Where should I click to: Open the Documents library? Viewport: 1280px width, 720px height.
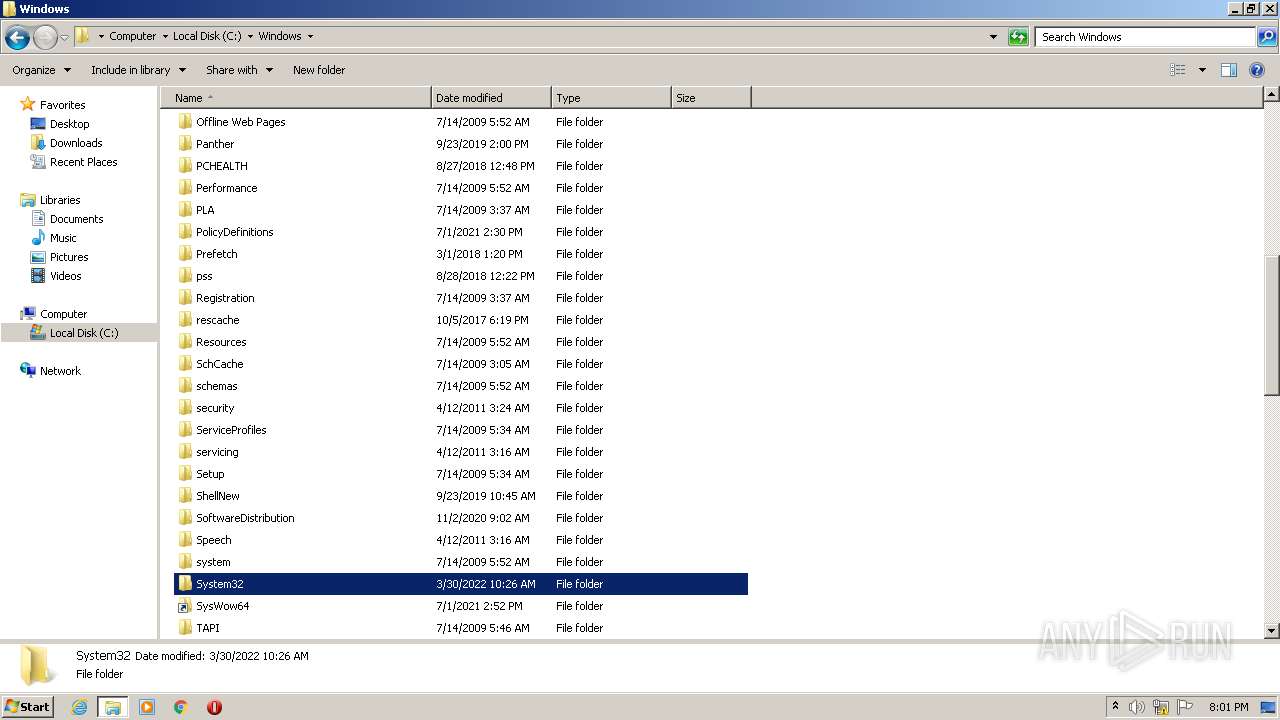pos(76,219)
